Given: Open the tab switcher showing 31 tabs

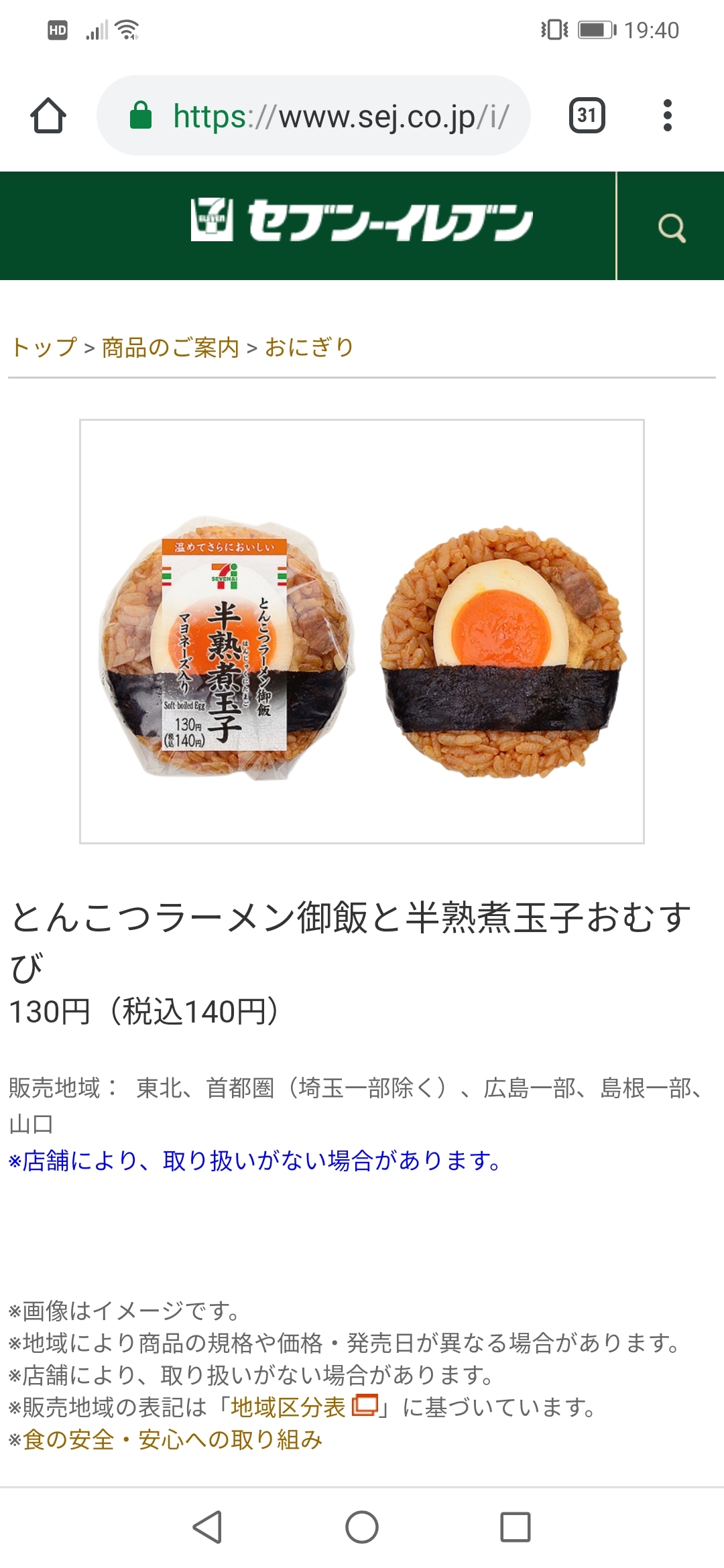Looking at the screenshot, I should [x=587, y=115].
